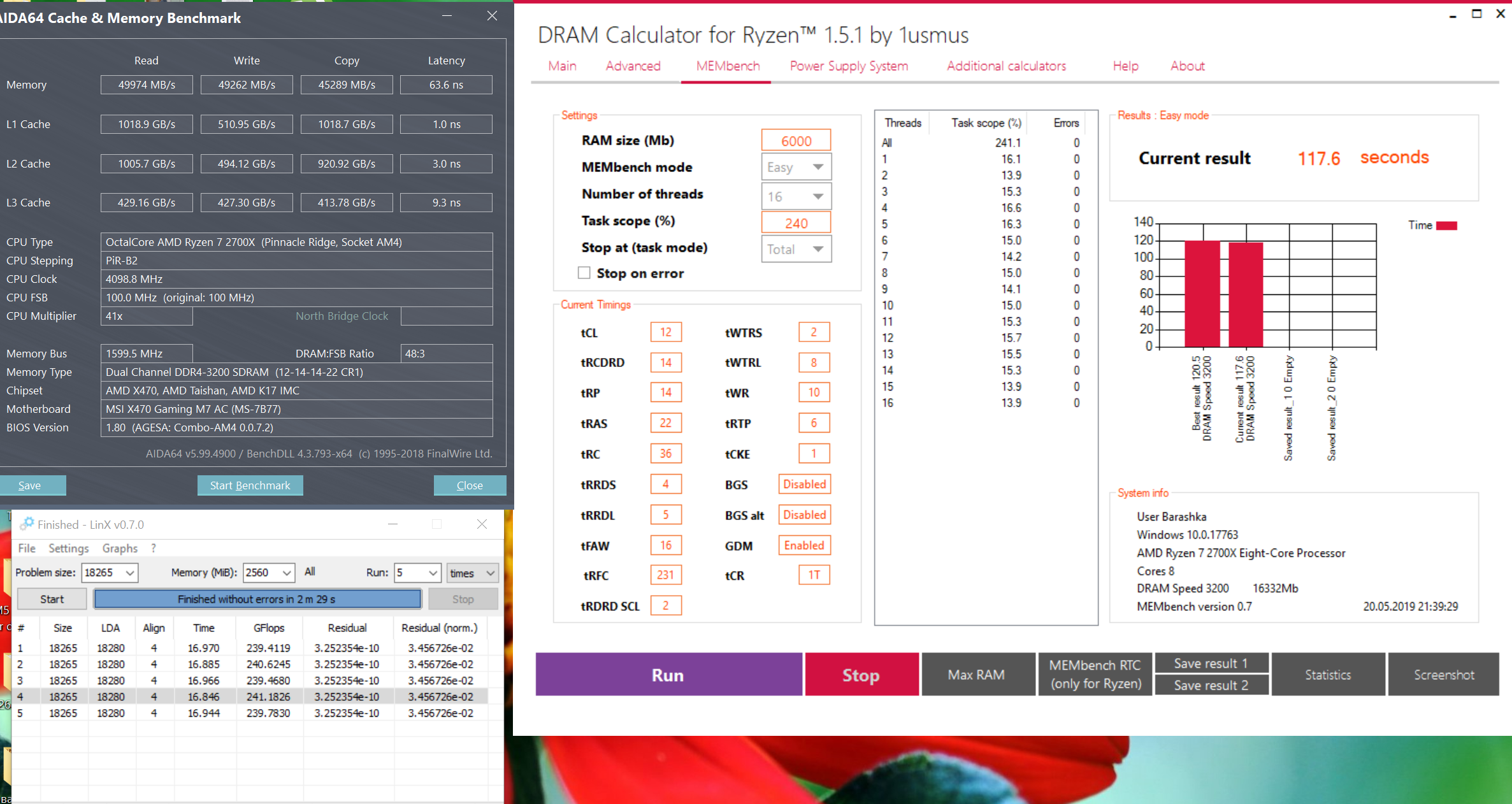The height and width of the screenshot is (804, 1512).
Task: Click the AIDA64 Memory Latency 63.6 ns cell
Action: point(446,85)
